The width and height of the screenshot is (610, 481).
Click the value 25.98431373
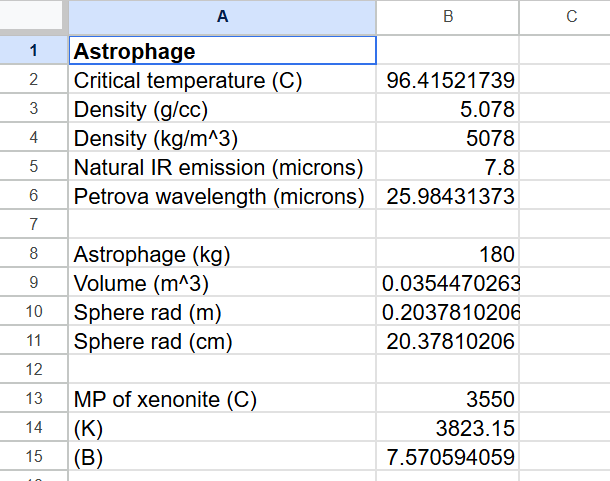tap(448, 195)
